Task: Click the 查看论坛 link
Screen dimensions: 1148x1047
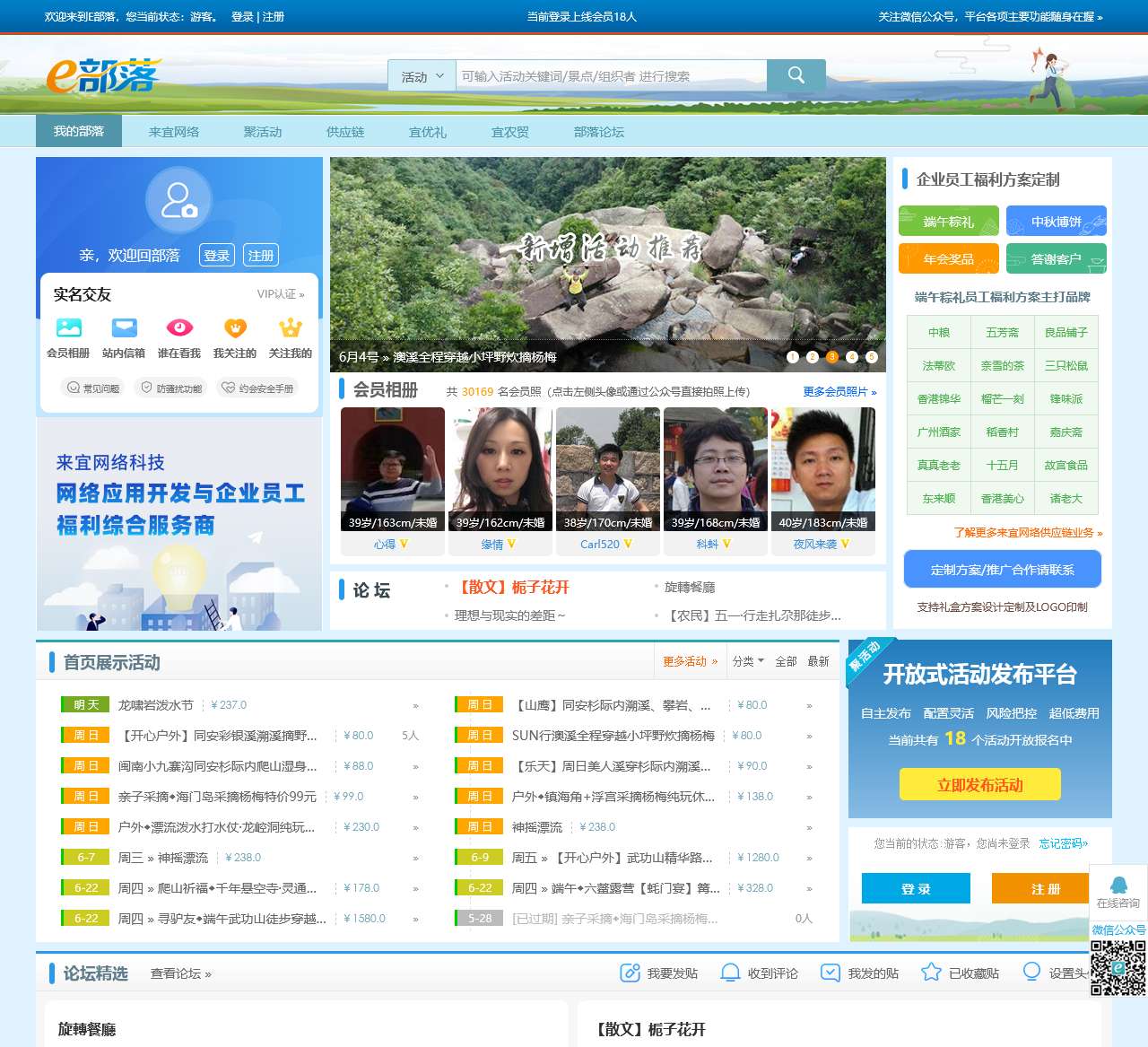Action: pos(181,973)
